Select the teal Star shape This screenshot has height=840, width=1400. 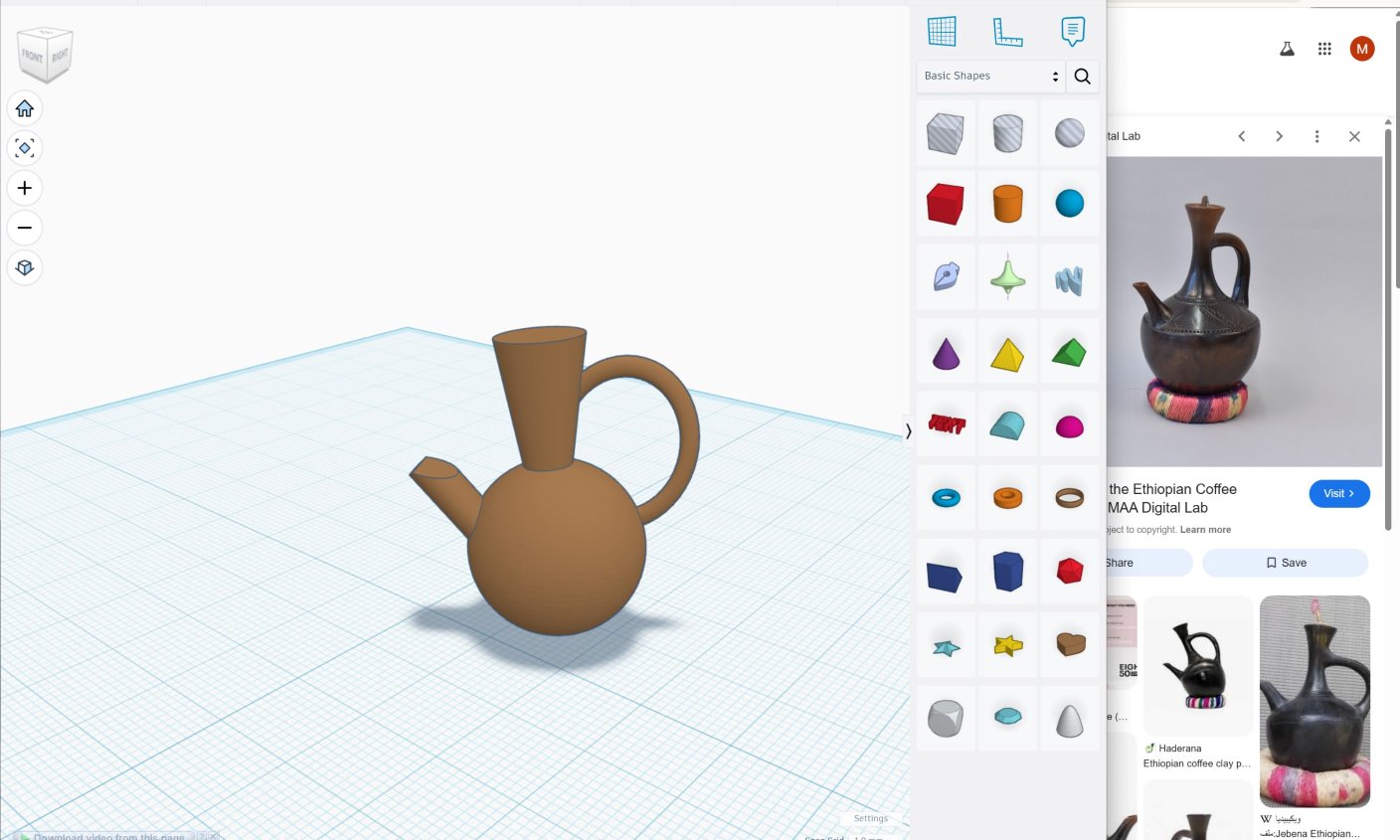(x=946, y=647)
